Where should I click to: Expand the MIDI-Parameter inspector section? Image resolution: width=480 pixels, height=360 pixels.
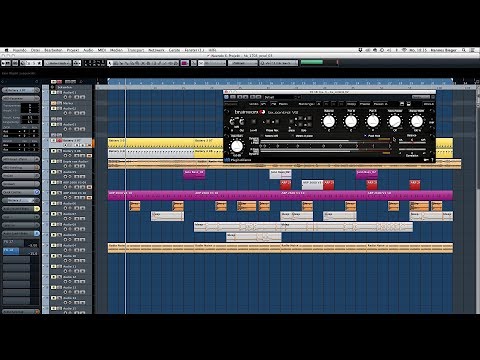point(21,99)
